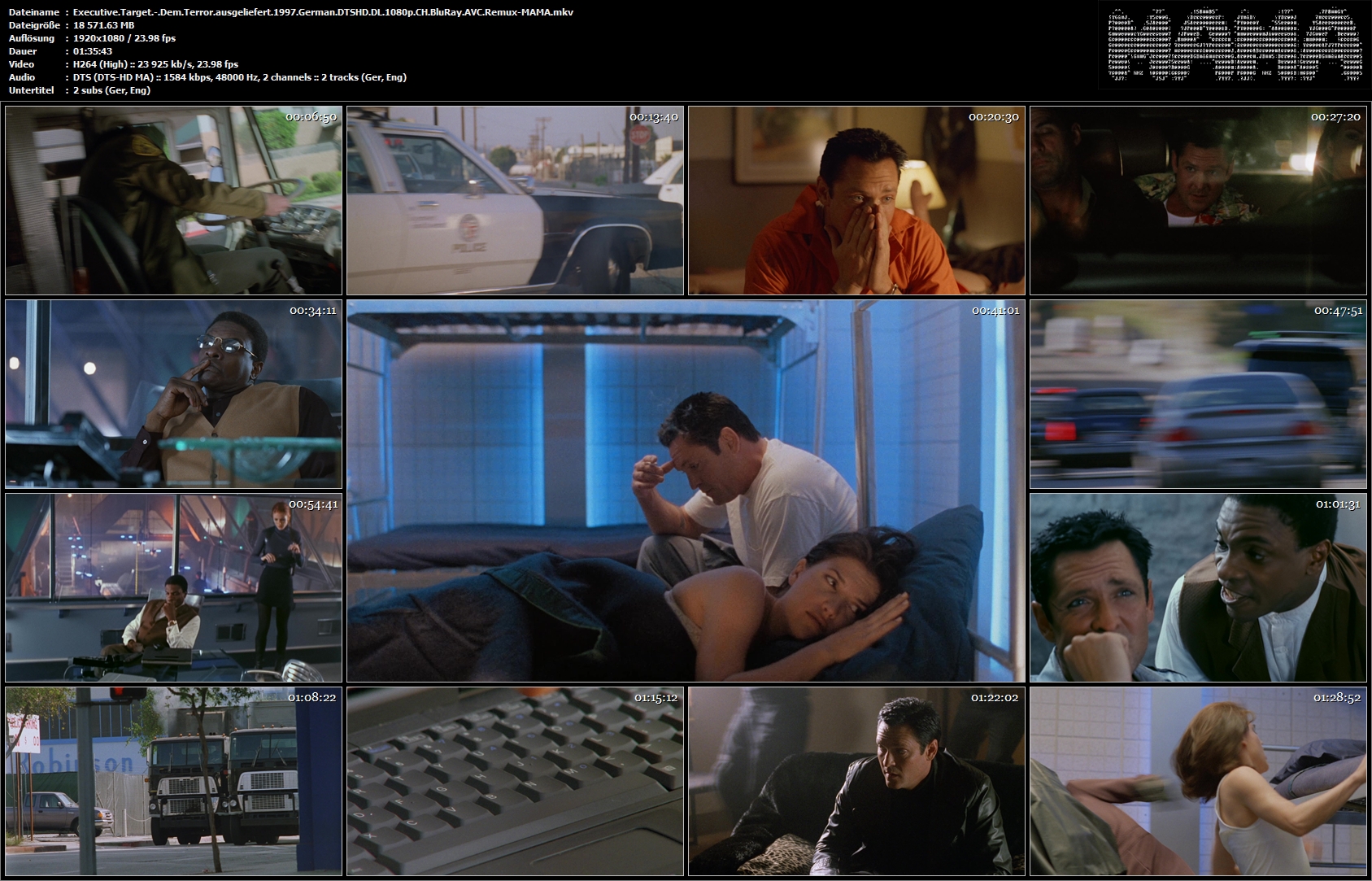Click the Dateigröße label
Viewport: 1372px width, 881px height.
[x=36, y=25]
